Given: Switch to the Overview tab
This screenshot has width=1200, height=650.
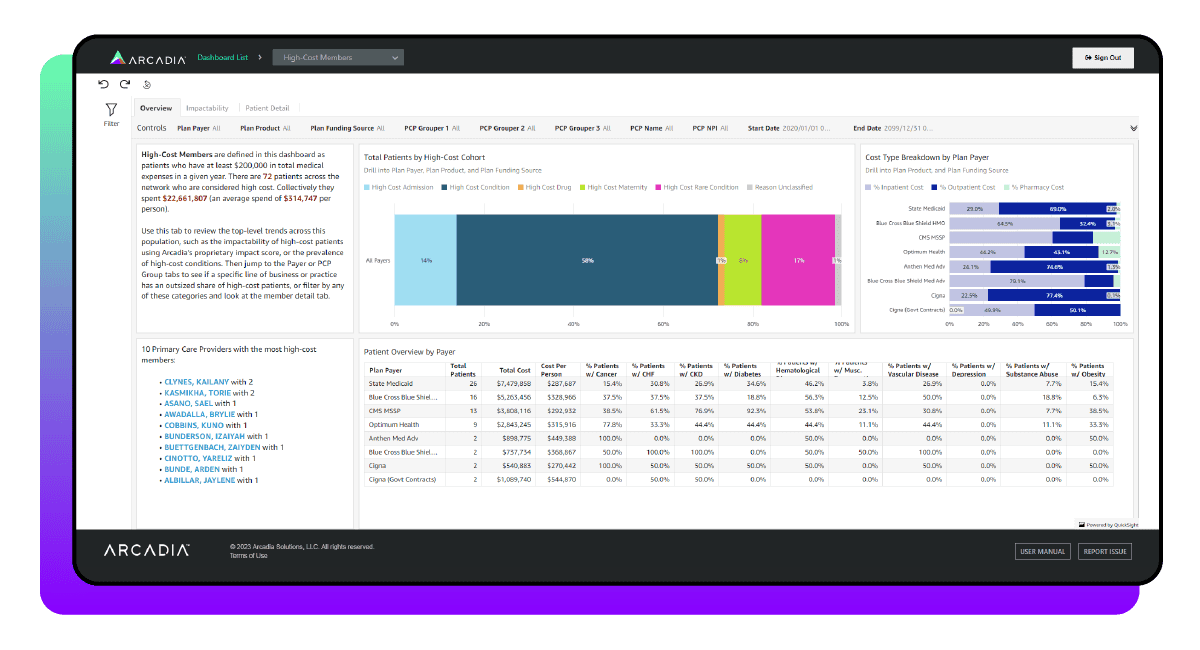Looking at the screenshot, I should point(156,108).
